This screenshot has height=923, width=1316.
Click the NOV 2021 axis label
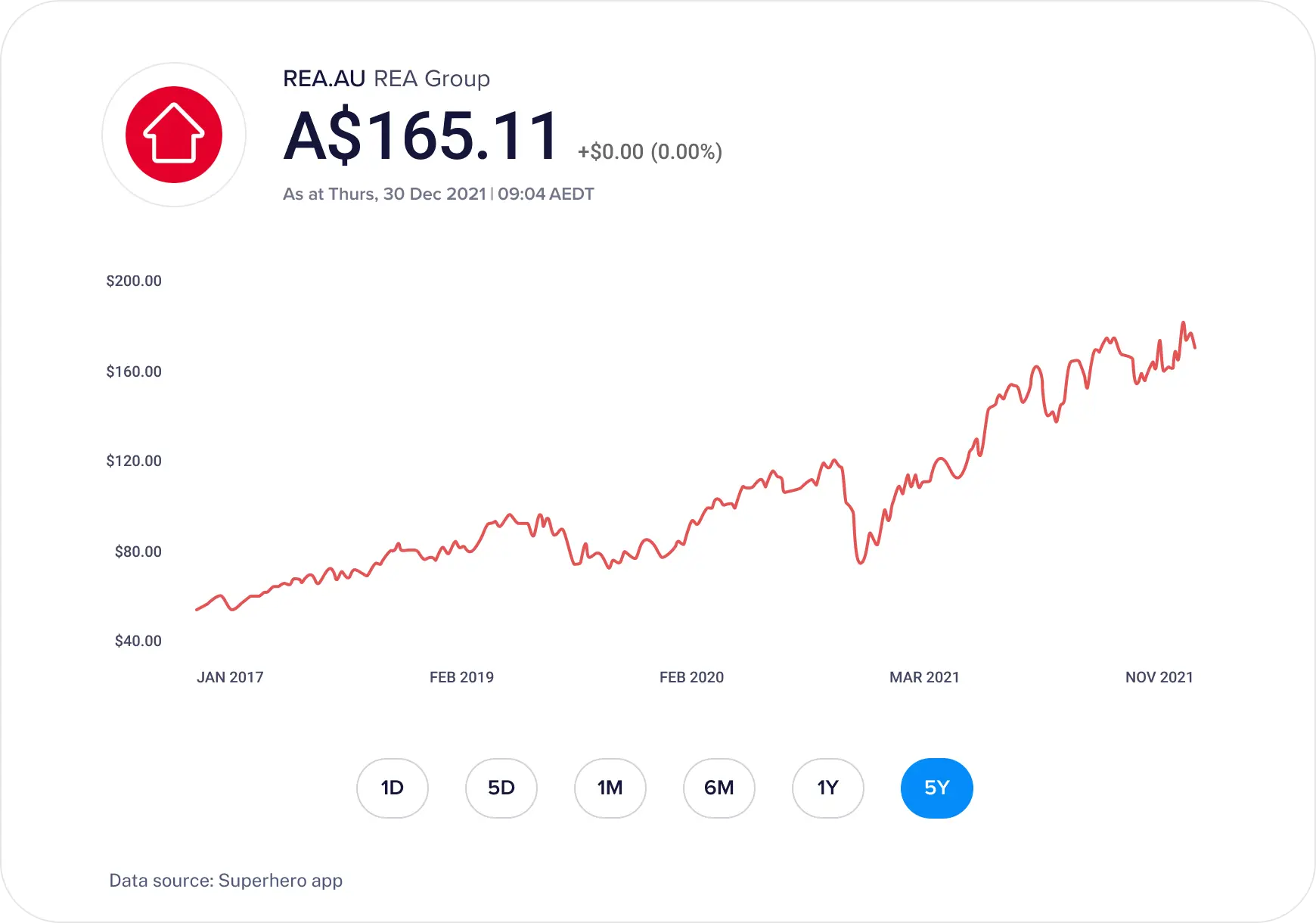1159,677
